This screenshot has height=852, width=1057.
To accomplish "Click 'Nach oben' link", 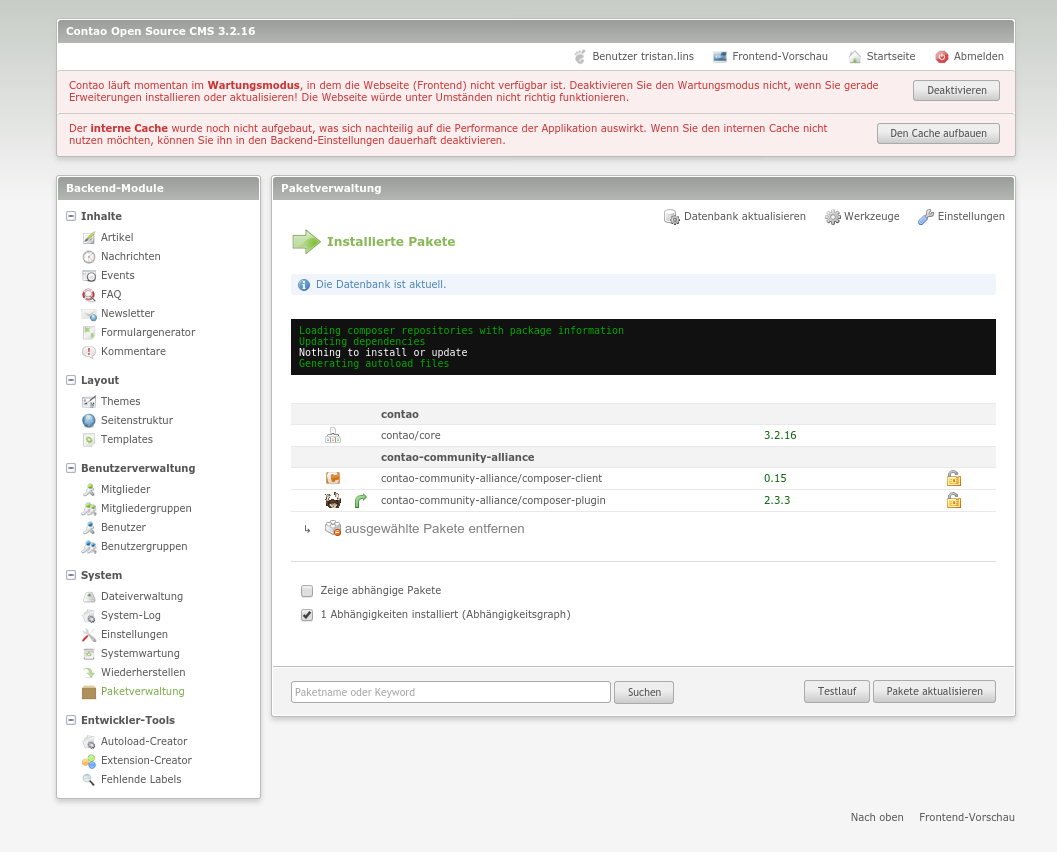I will click(x=877, y=818).
